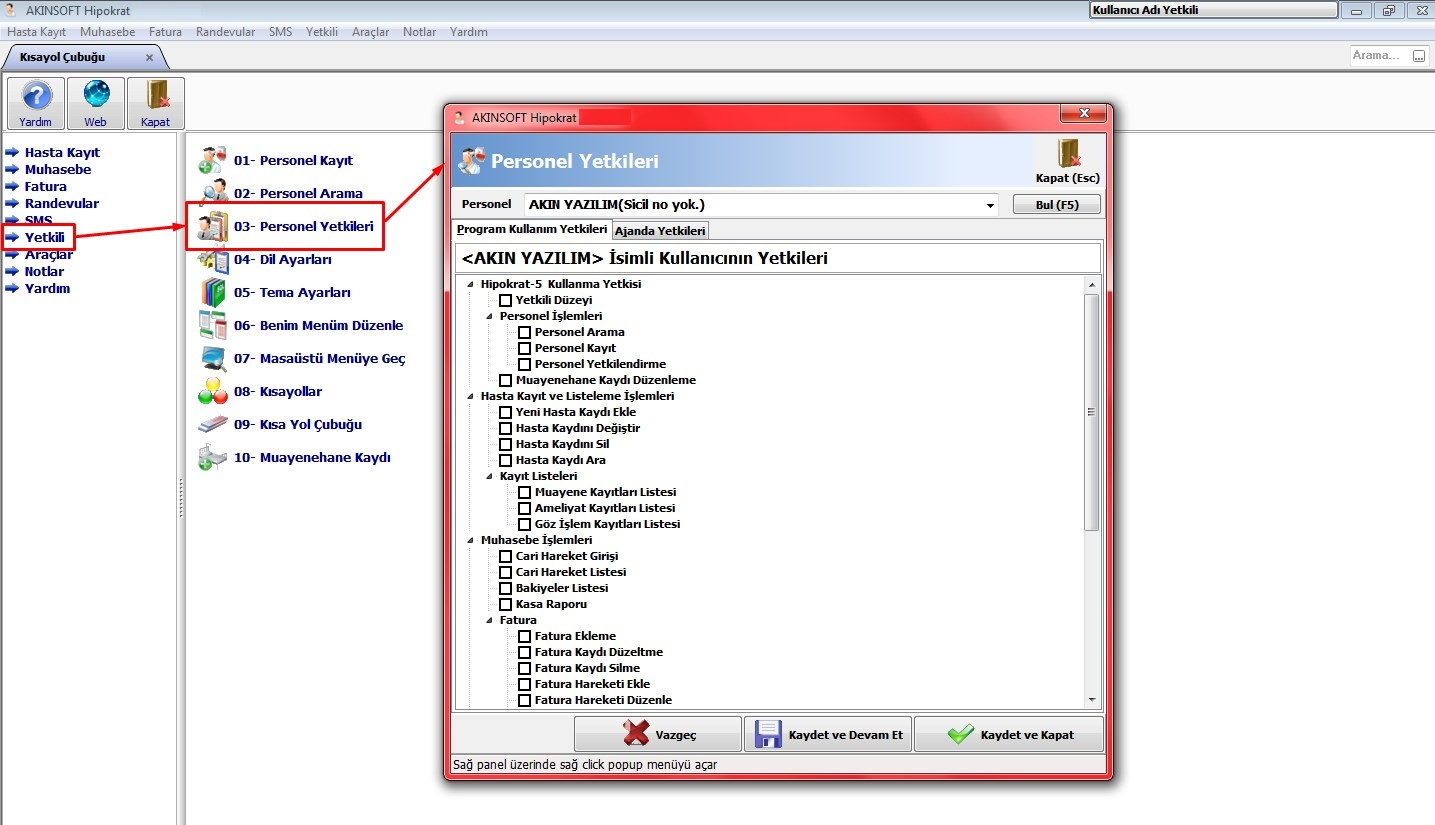Check Muayene Kayıtları Listesi checkbox
The image size is (1435, 825).
point(525,492)
